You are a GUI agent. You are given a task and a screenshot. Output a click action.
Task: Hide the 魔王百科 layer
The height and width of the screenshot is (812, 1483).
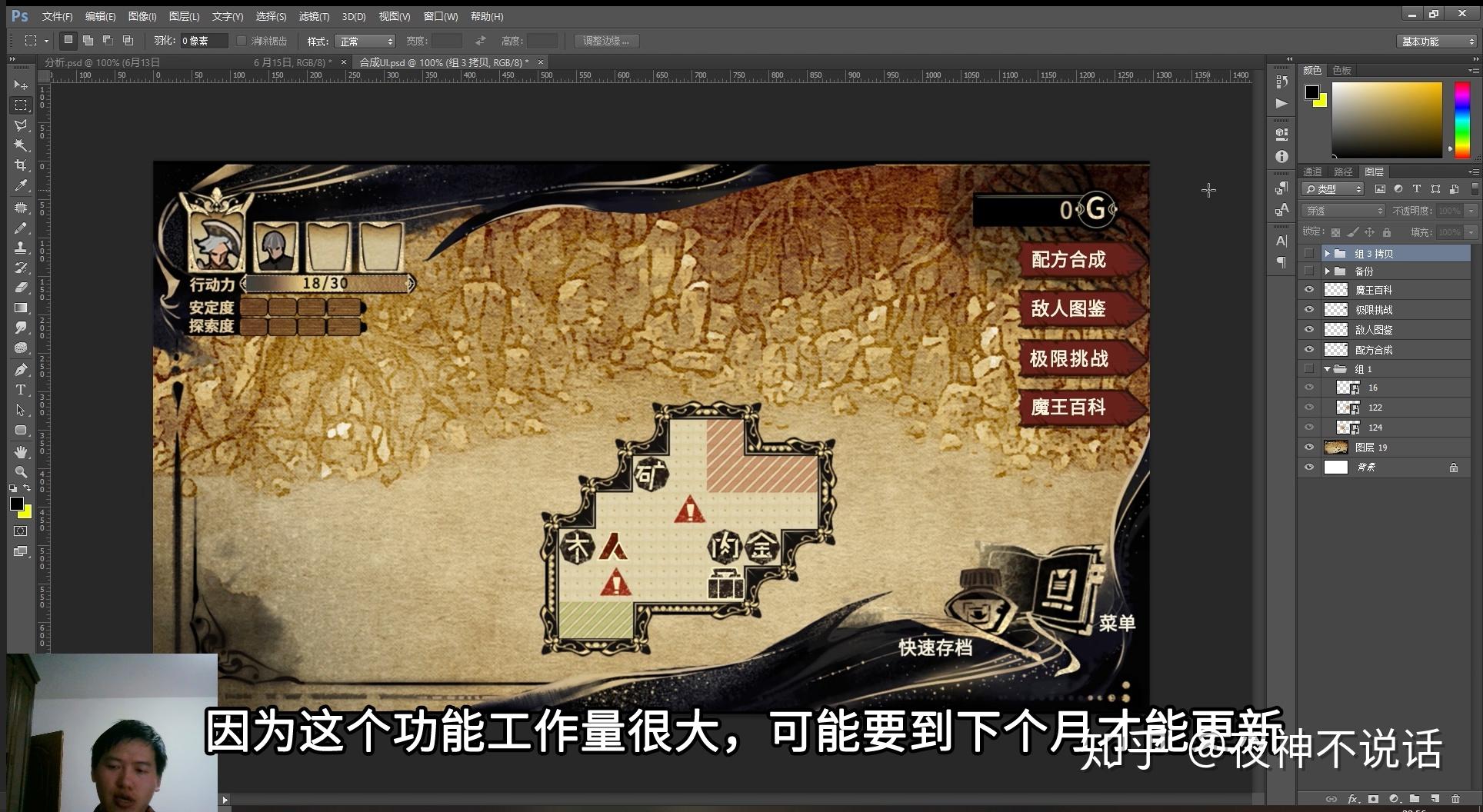click(1309, 290)
